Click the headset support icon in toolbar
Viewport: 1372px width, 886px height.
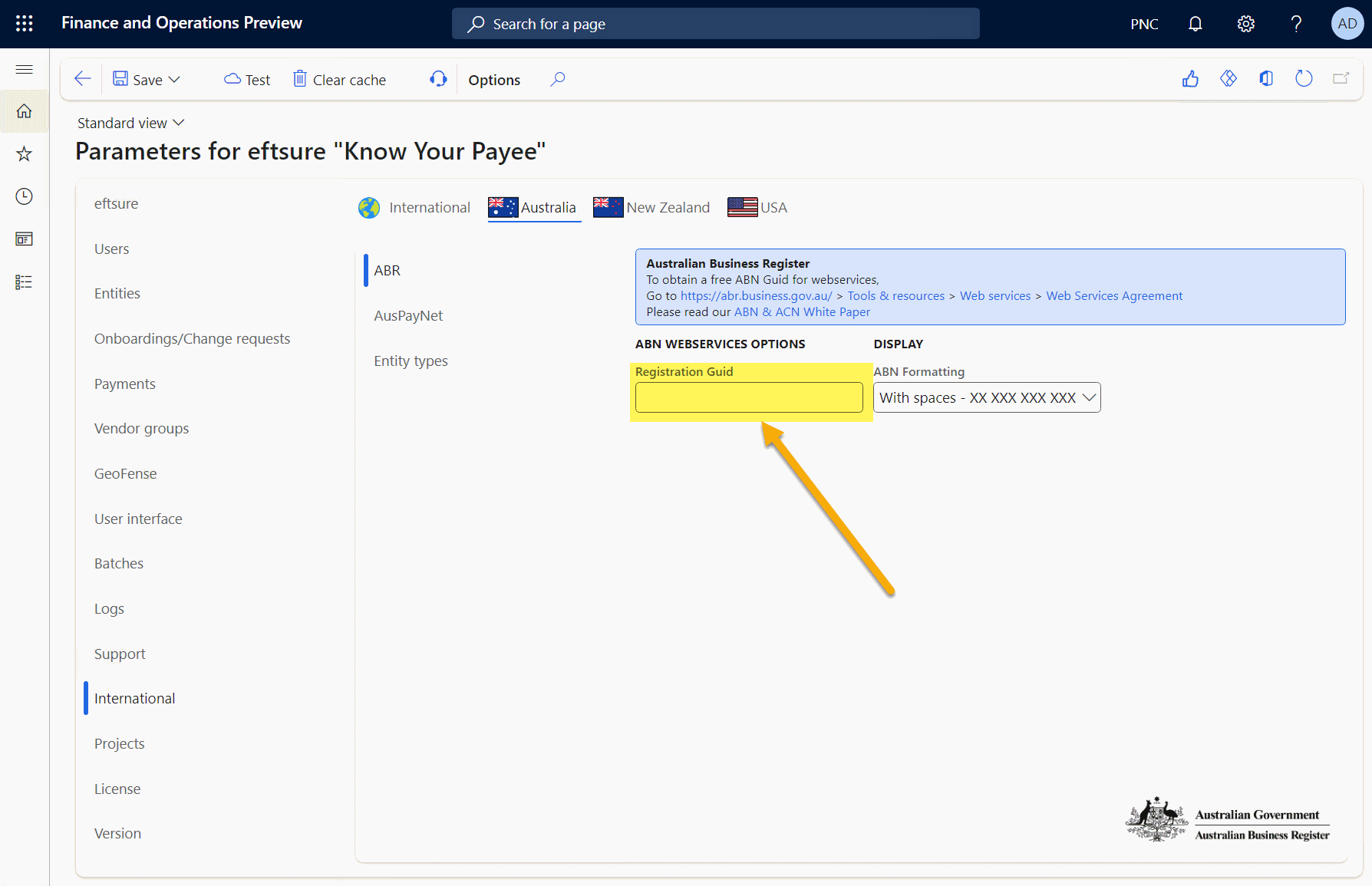coord(438,79)
